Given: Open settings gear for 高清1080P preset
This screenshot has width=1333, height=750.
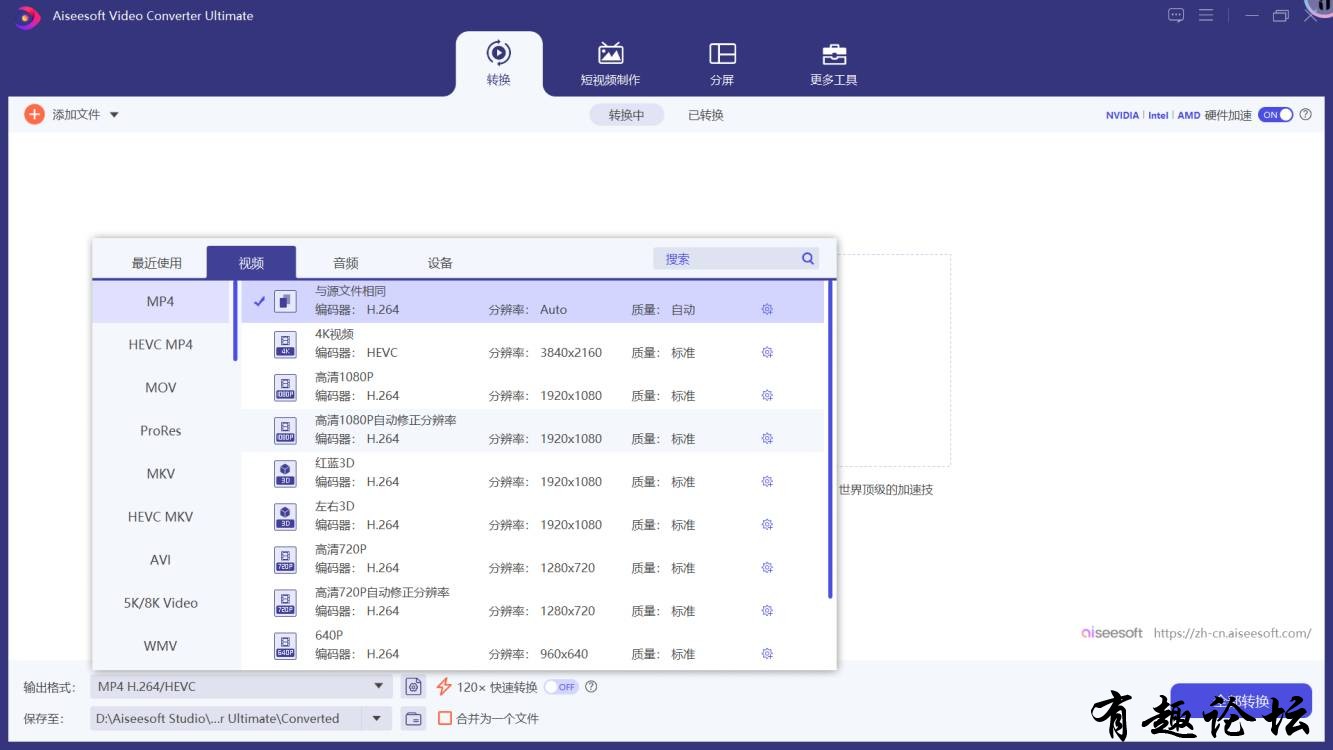Looking at the screenshot, I should pyautogui.click(x=767, y=396).
